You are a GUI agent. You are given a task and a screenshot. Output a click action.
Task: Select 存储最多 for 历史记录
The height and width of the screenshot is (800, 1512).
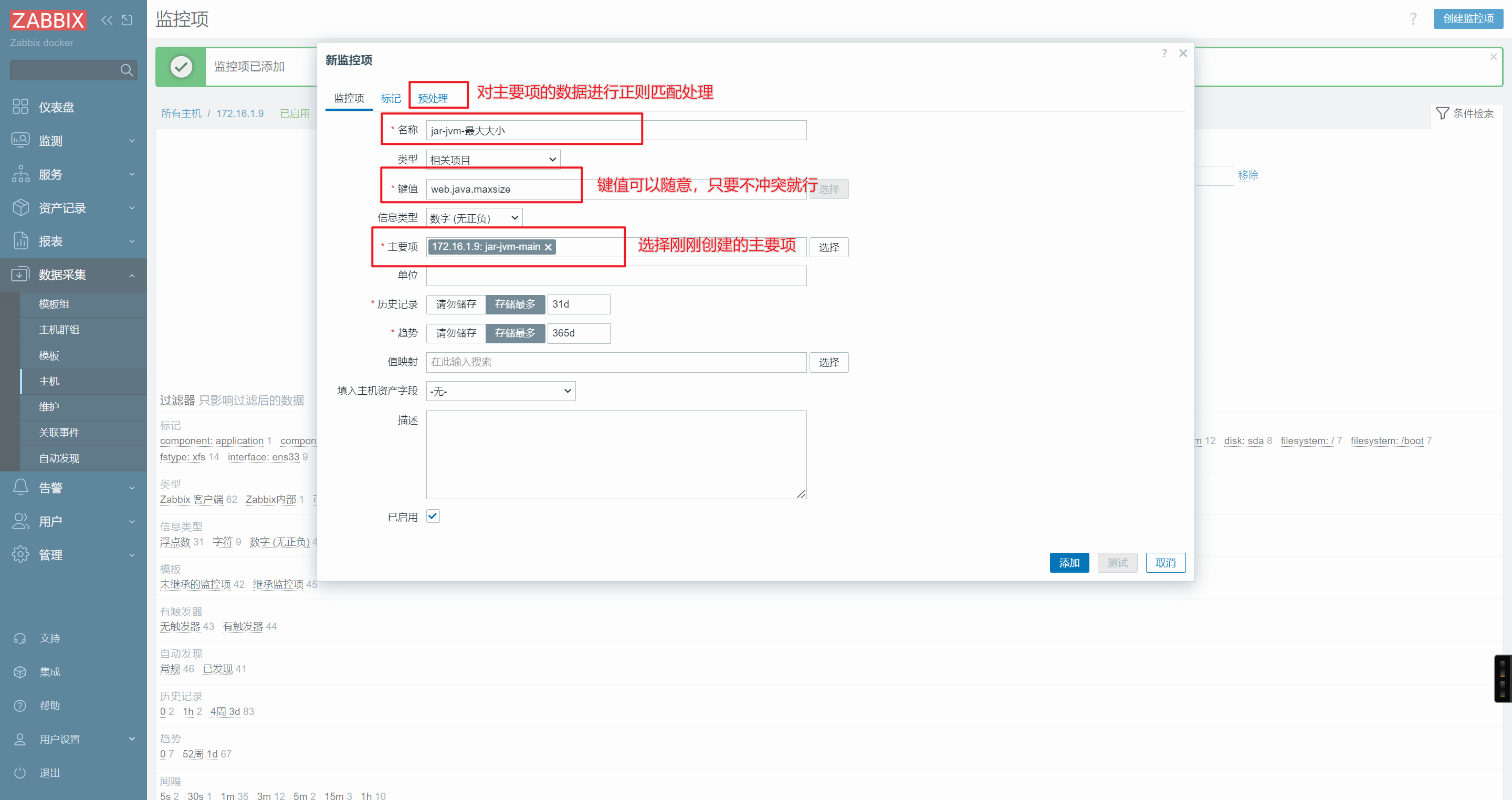514,304
